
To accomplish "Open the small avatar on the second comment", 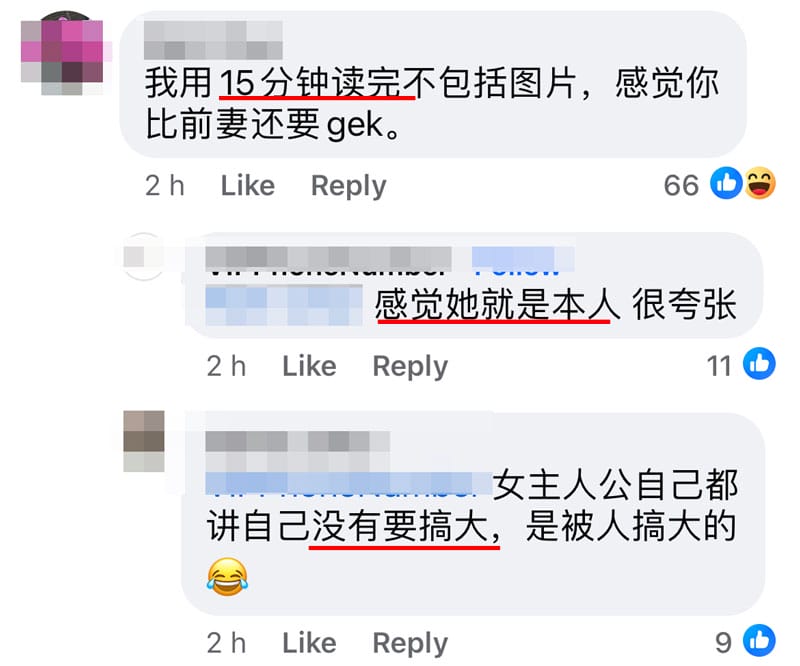I will point(144,256).
